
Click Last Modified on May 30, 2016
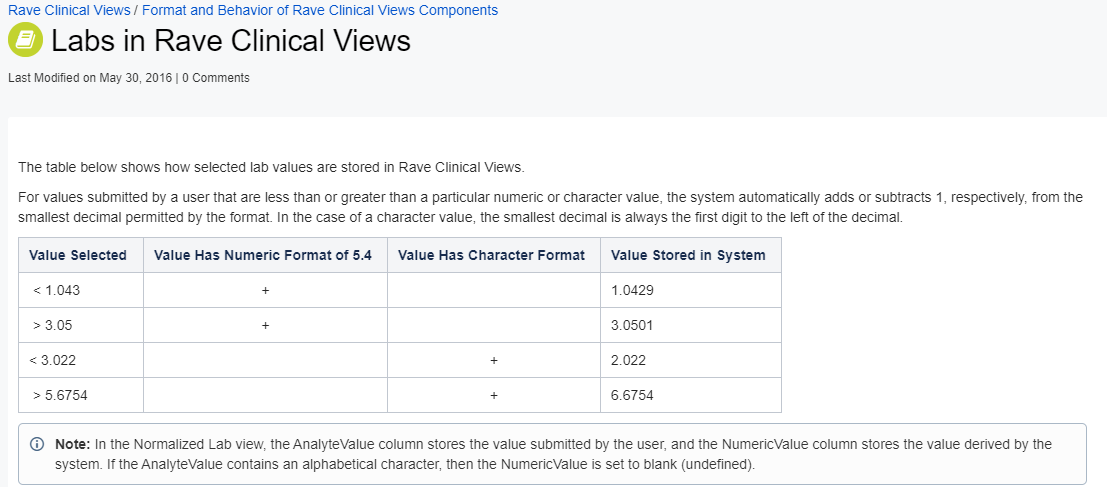90,78
